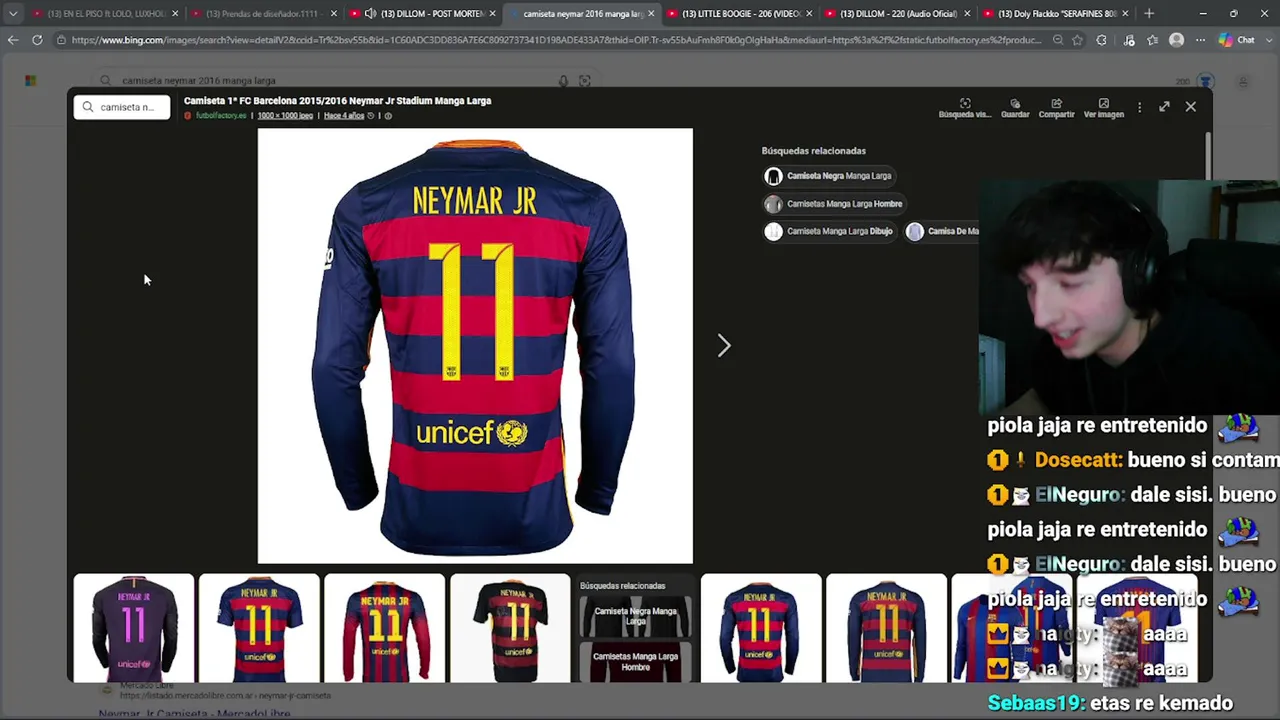Open the Búsqueda visual tool

(x=964, y=108)
